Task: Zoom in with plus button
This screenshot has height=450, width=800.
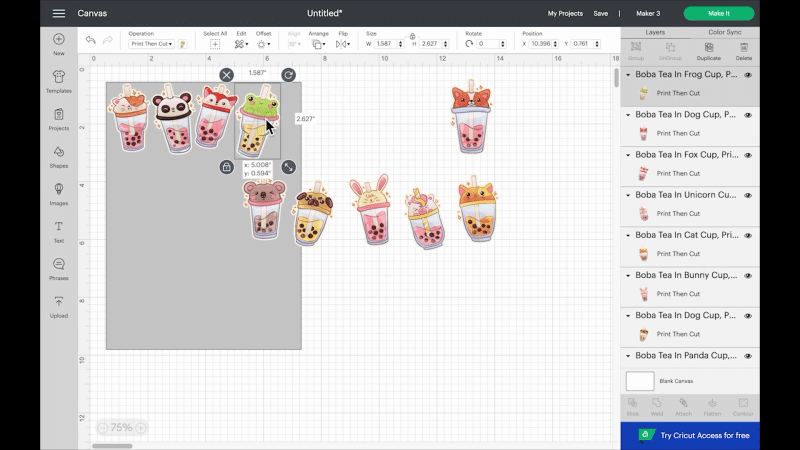Action: [x=141, y=428]
